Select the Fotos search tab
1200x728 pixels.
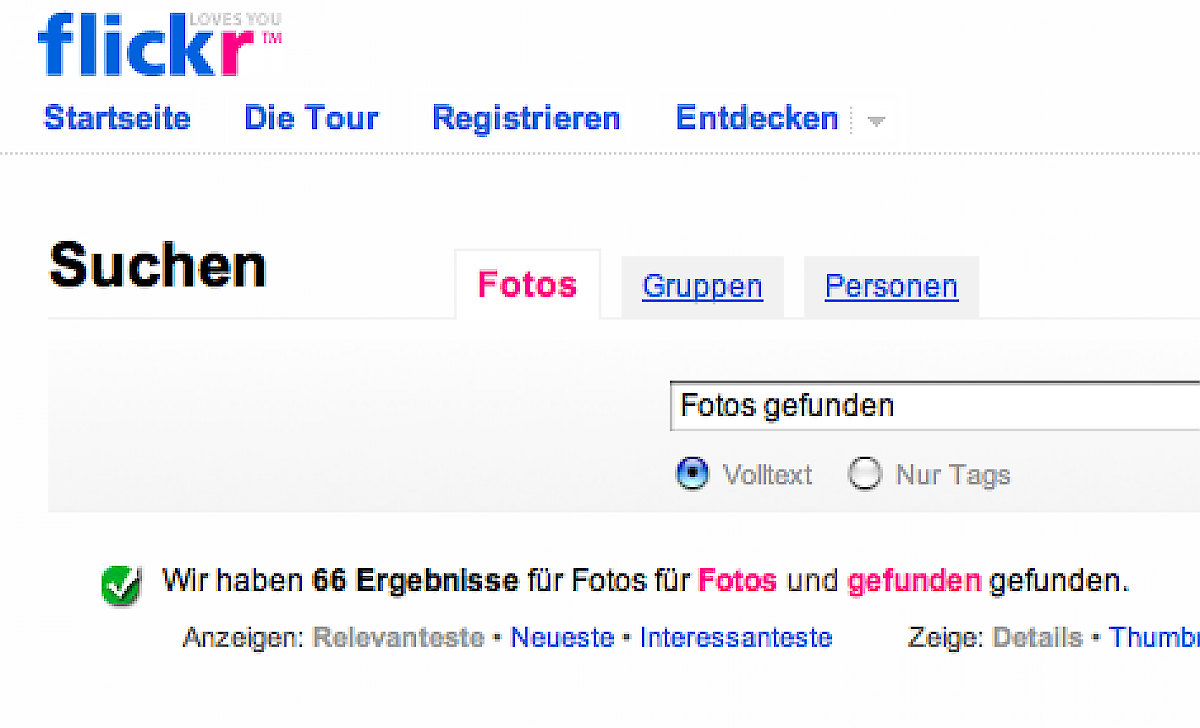coord(527,285)
